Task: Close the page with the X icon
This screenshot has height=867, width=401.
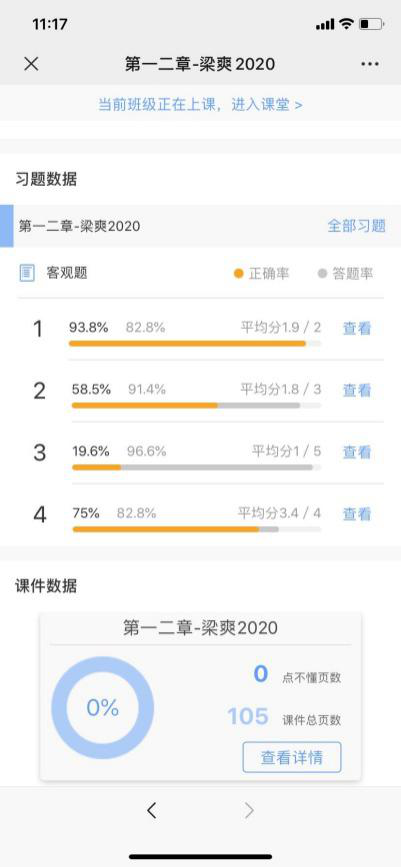Action: tap(31, 64)
